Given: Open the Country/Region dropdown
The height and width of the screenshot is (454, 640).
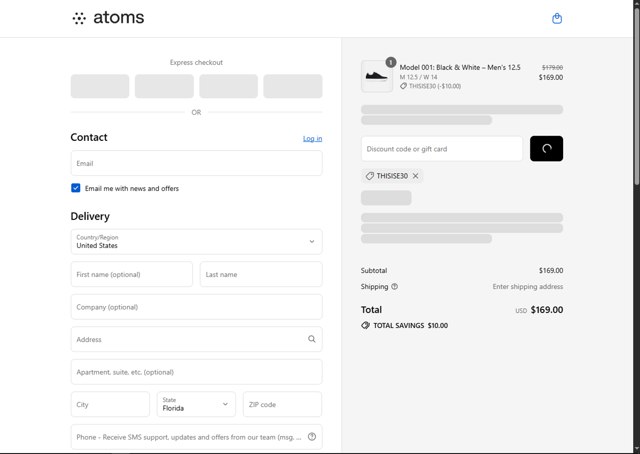Looking at the screenshot, I should (x=196, y=242).
